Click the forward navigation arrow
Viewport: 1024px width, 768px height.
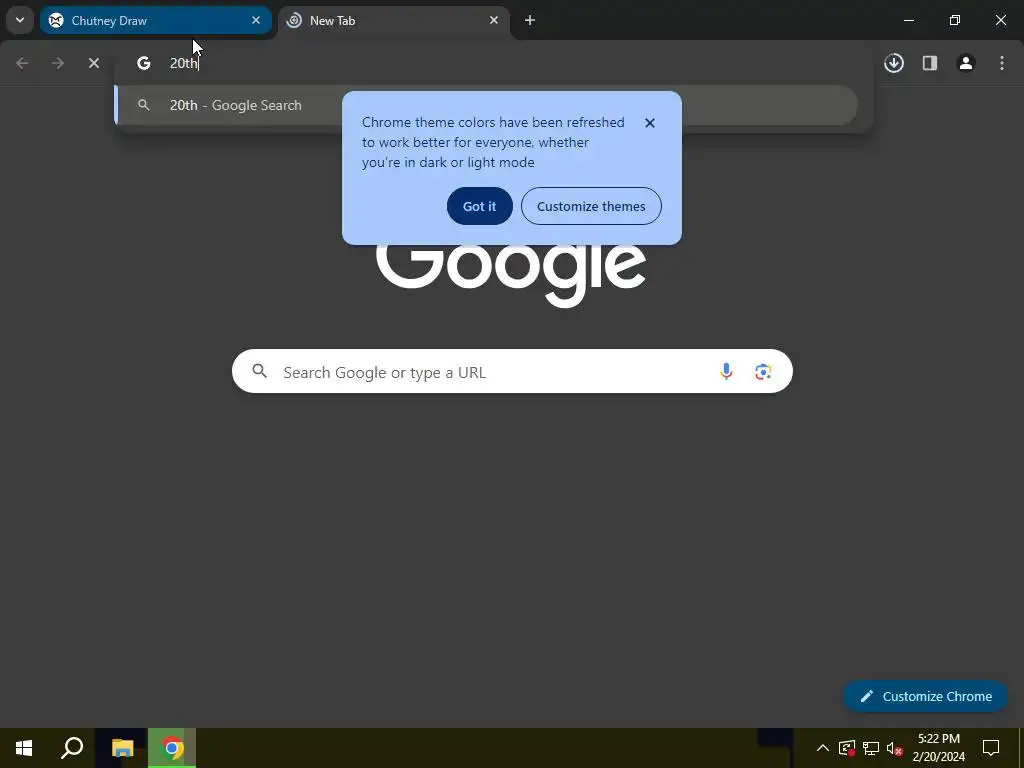(x=58, y=63)
